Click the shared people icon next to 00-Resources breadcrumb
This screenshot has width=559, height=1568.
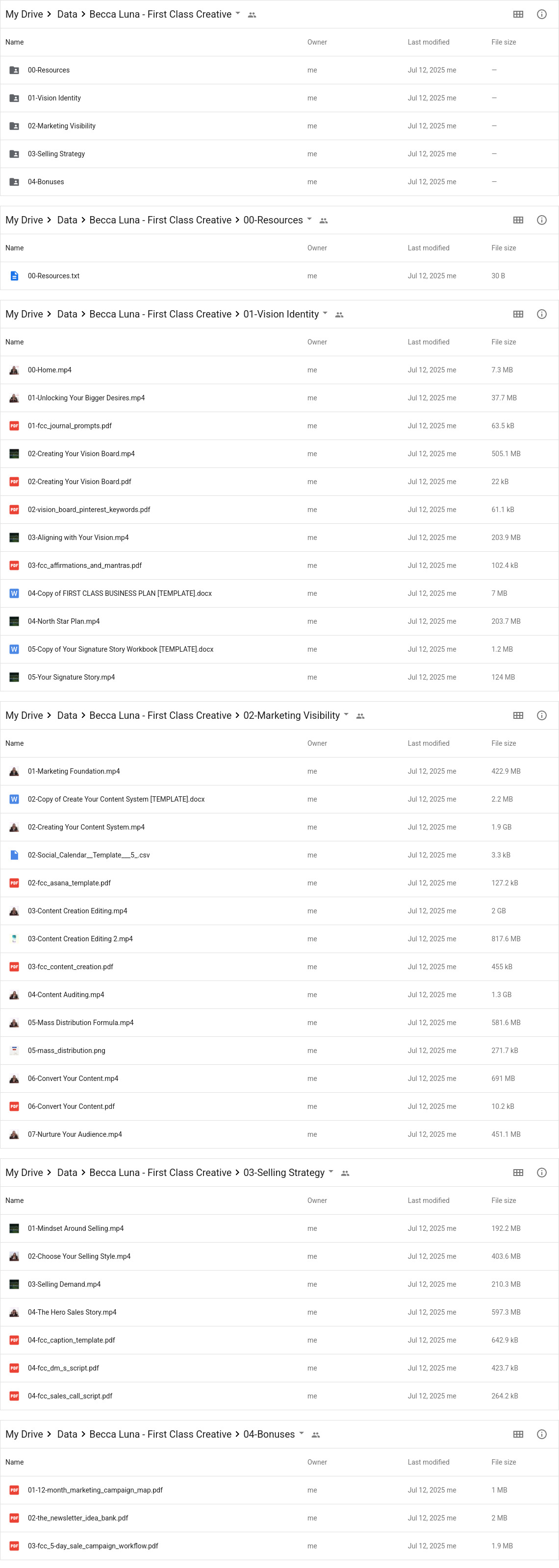click(324, 220)
